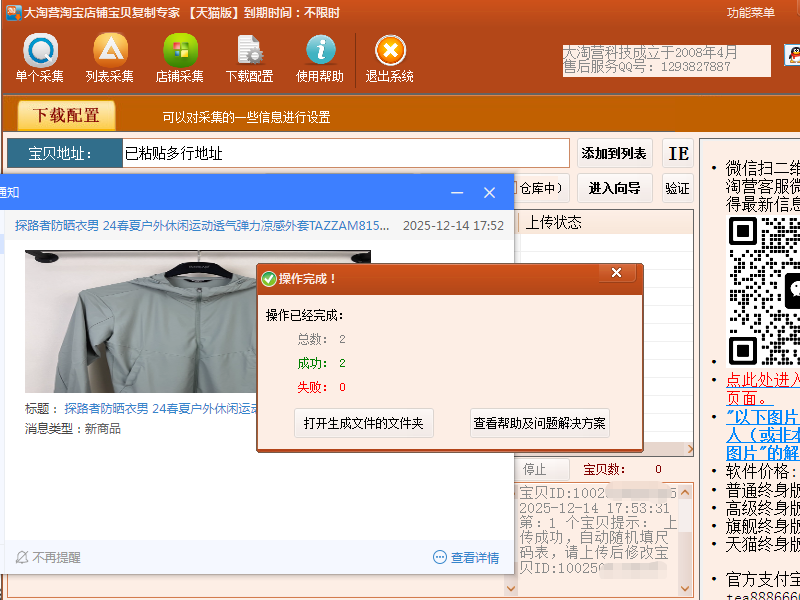Image resolution: width=800 pixels, height=600 pixels.
Task: Click 查看帮助及问题解决方案 button
Action: [540, 423]
